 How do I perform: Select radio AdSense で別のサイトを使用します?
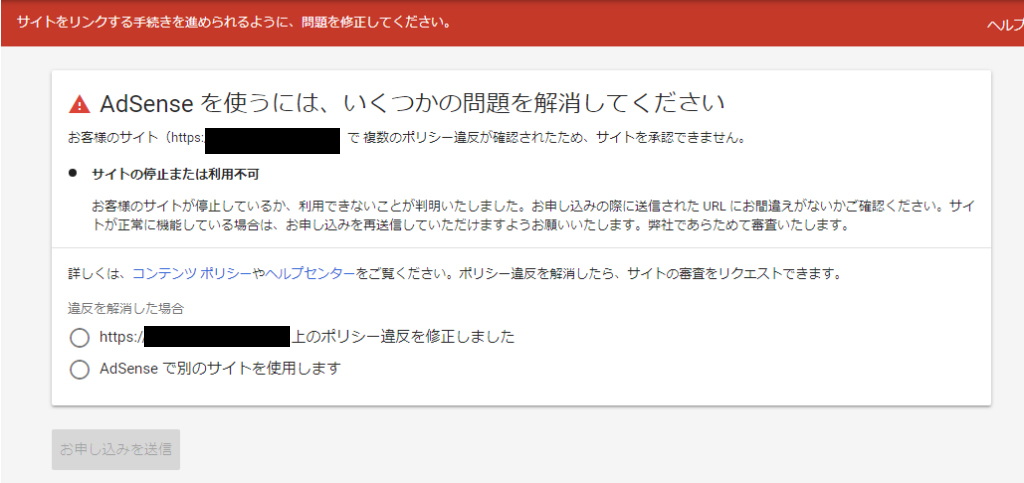coord(79,369)
